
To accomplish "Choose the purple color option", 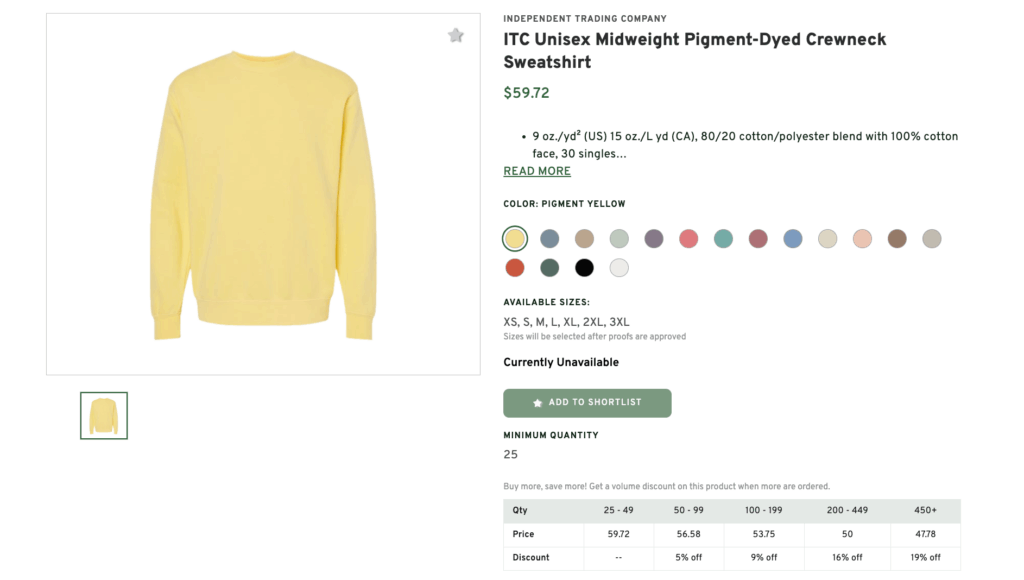I will [654, 238].
